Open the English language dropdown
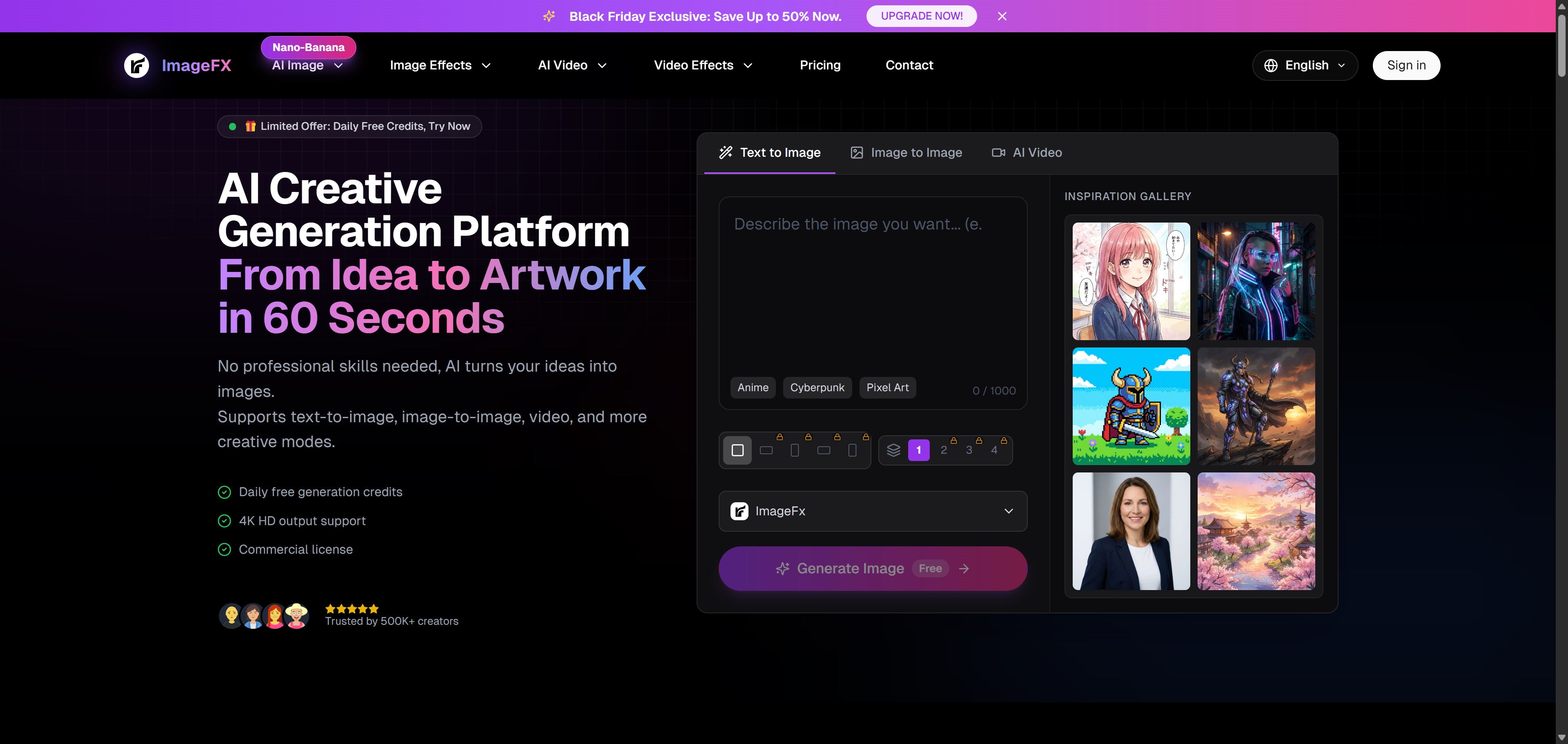 (1305, 65)
